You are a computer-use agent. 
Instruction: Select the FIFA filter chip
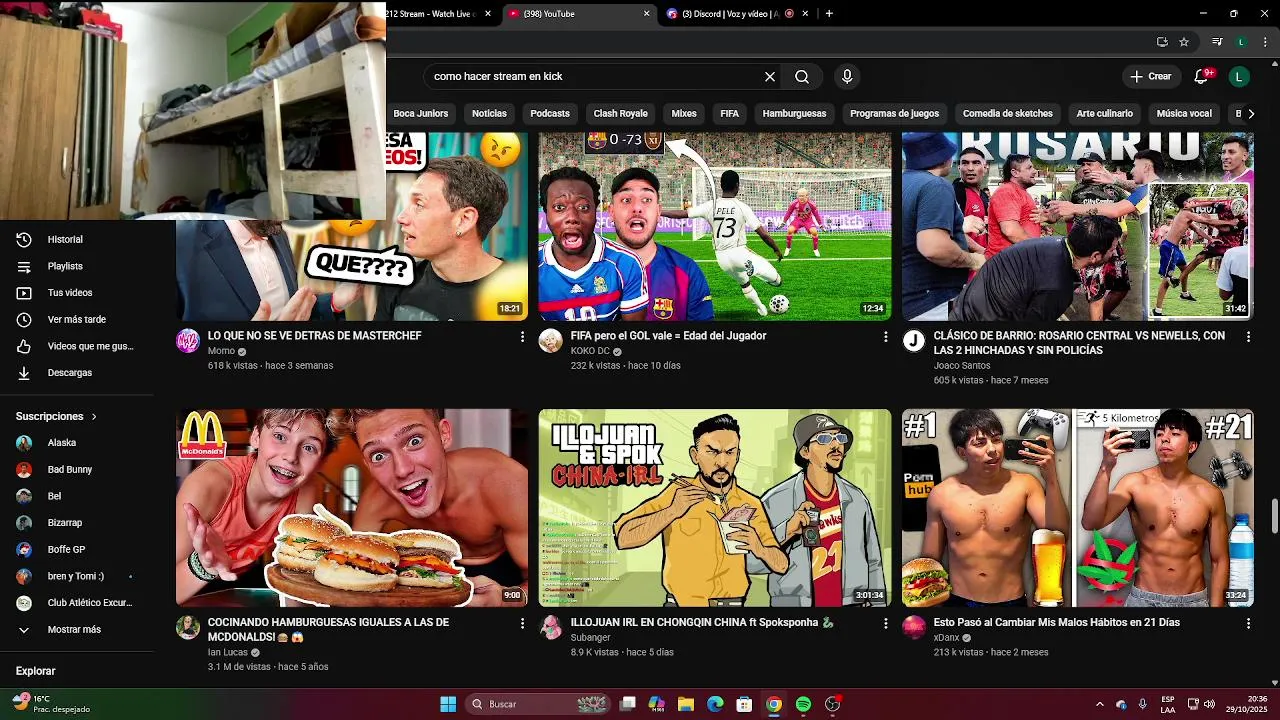[730, 114]
